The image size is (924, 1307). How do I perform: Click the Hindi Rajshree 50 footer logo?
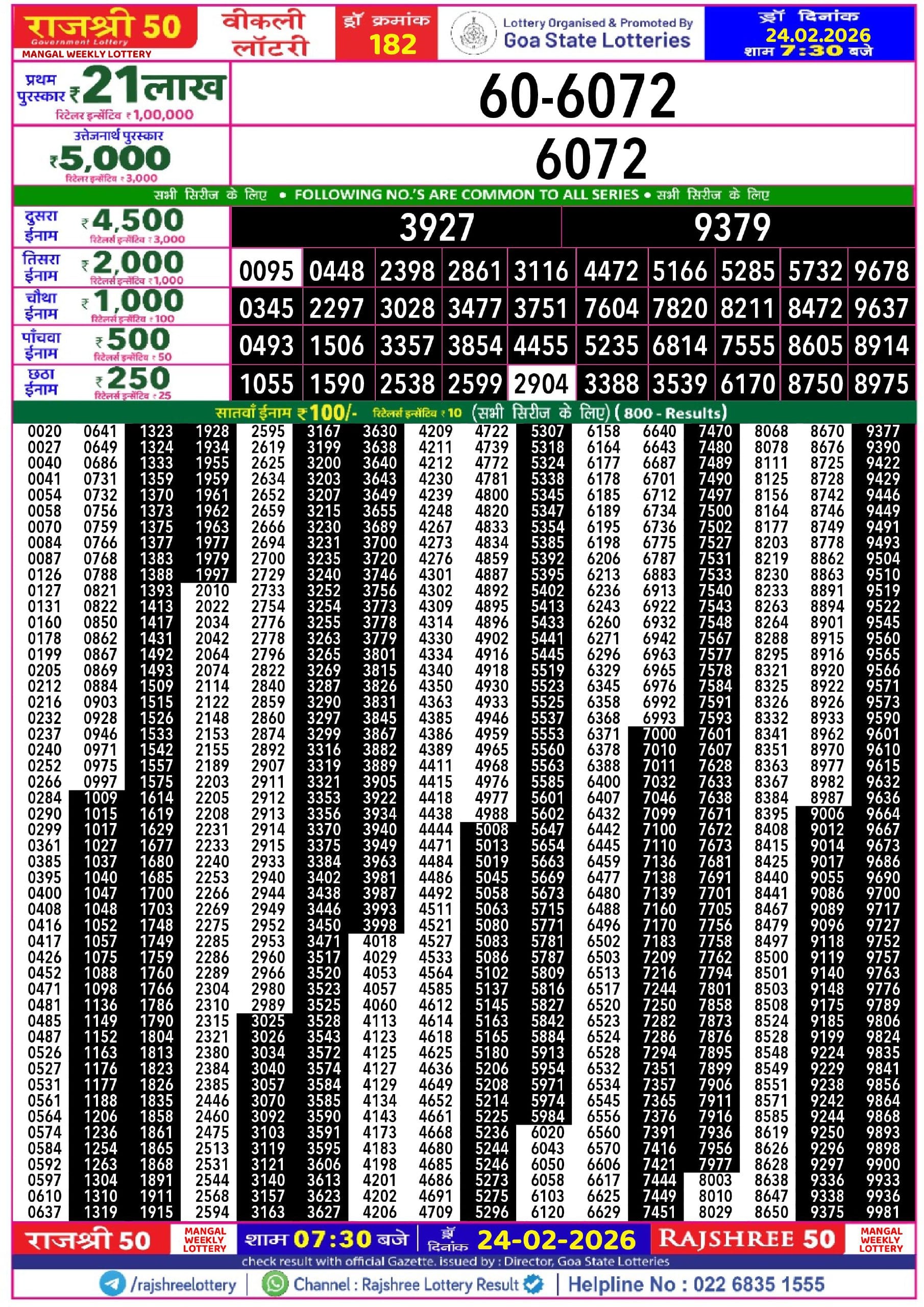89,1240
